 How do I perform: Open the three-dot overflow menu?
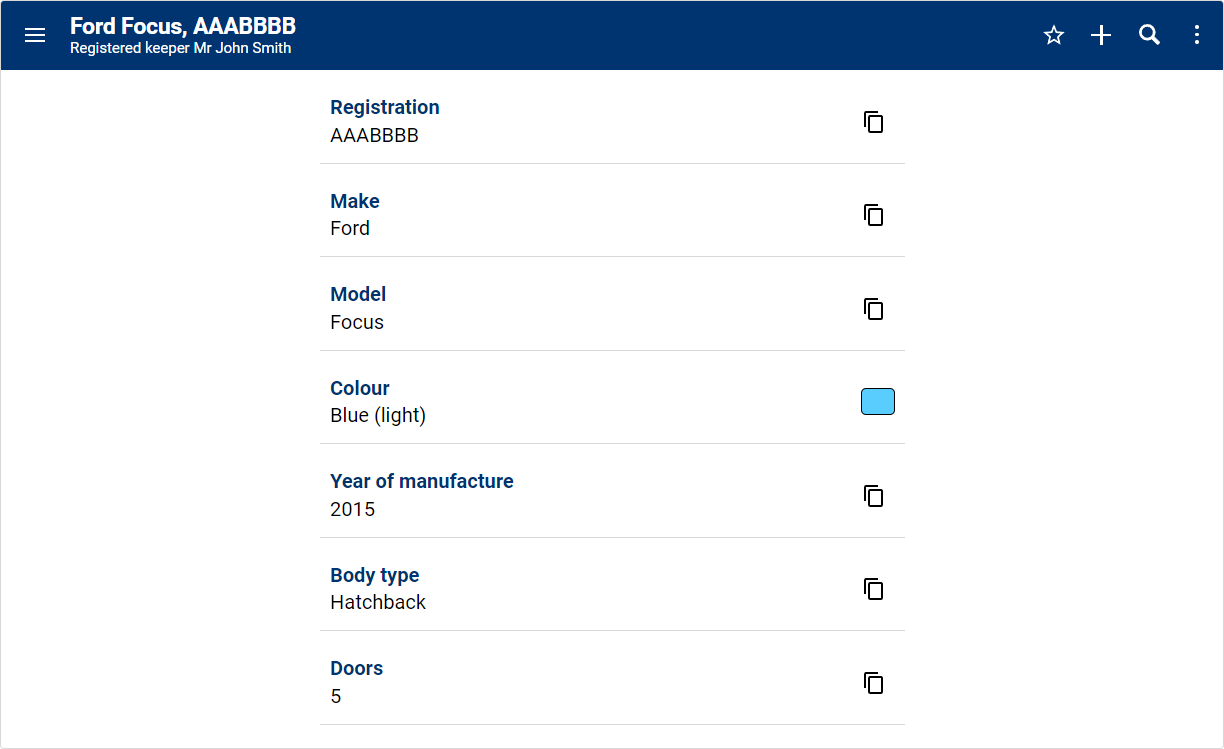coord(1197,36)
